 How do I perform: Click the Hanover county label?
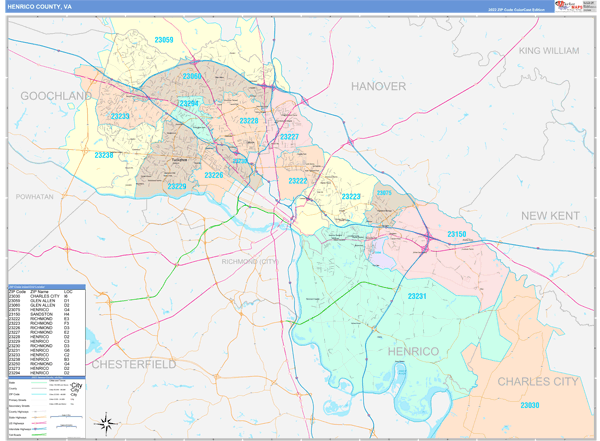(378, 87)
